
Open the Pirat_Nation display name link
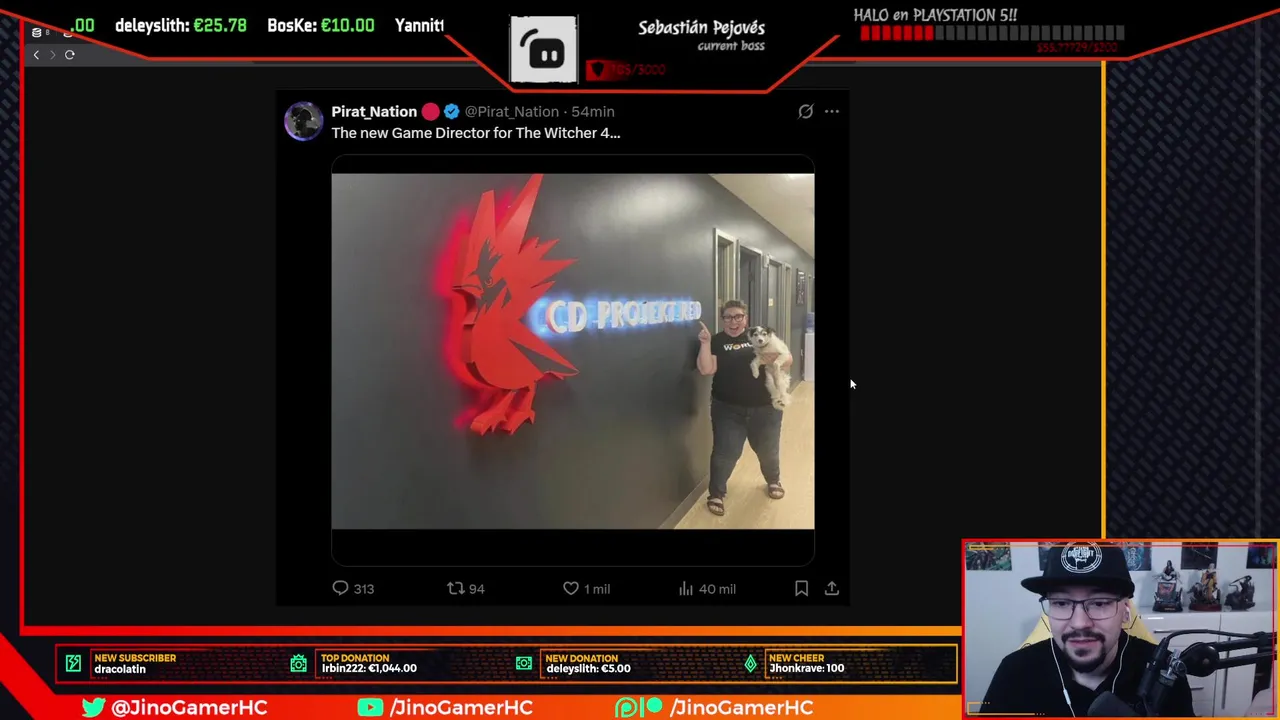(374, 112)
